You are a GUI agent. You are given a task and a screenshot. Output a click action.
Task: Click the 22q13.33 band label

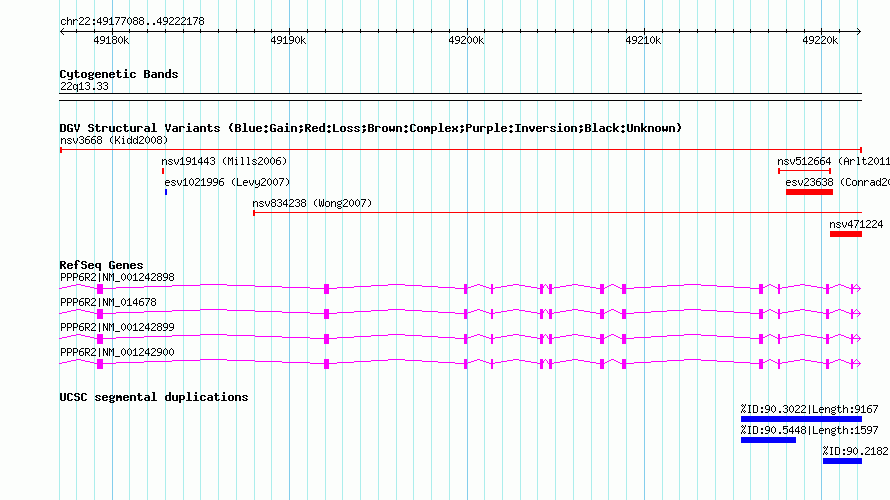(x=84, y=86)
